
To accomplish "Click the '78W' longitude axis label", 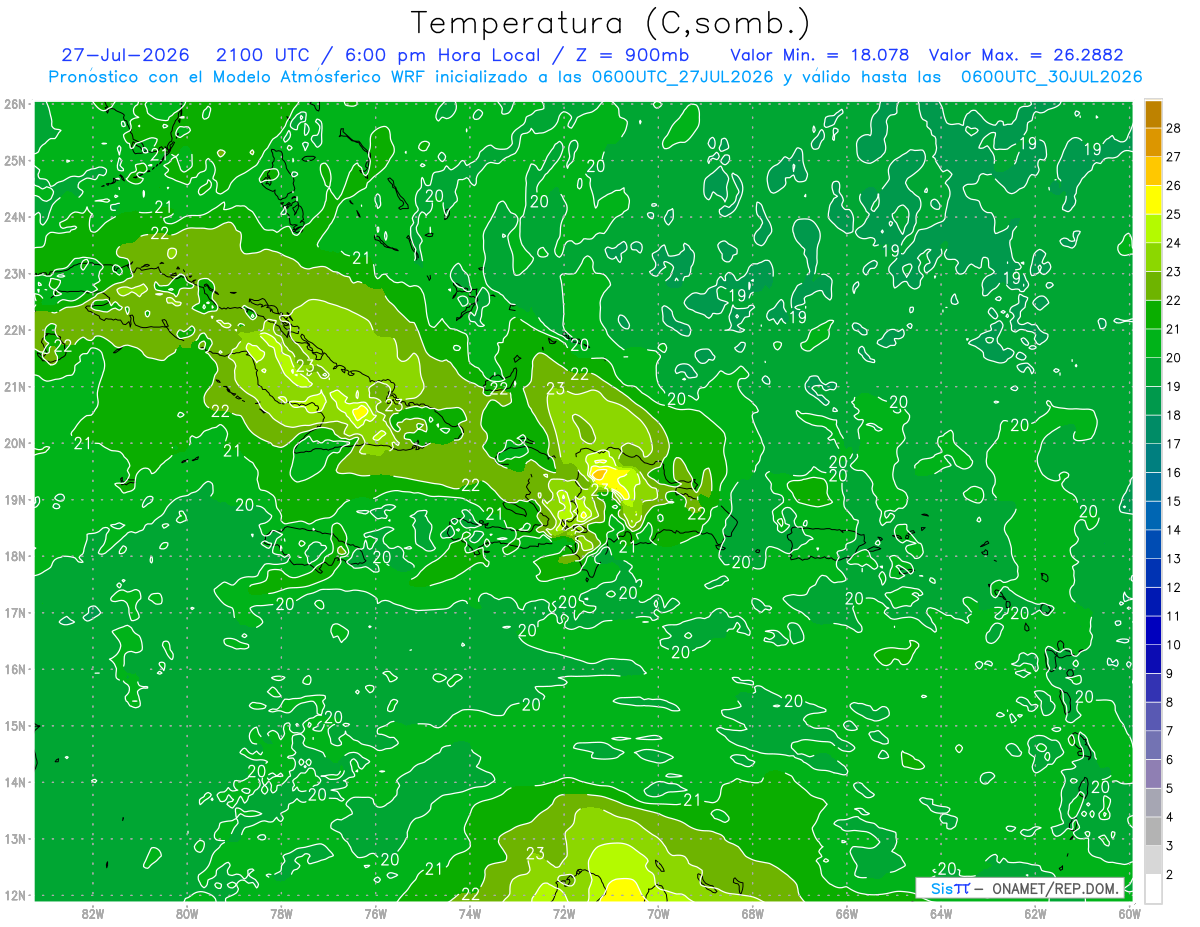I will (281, 913).
